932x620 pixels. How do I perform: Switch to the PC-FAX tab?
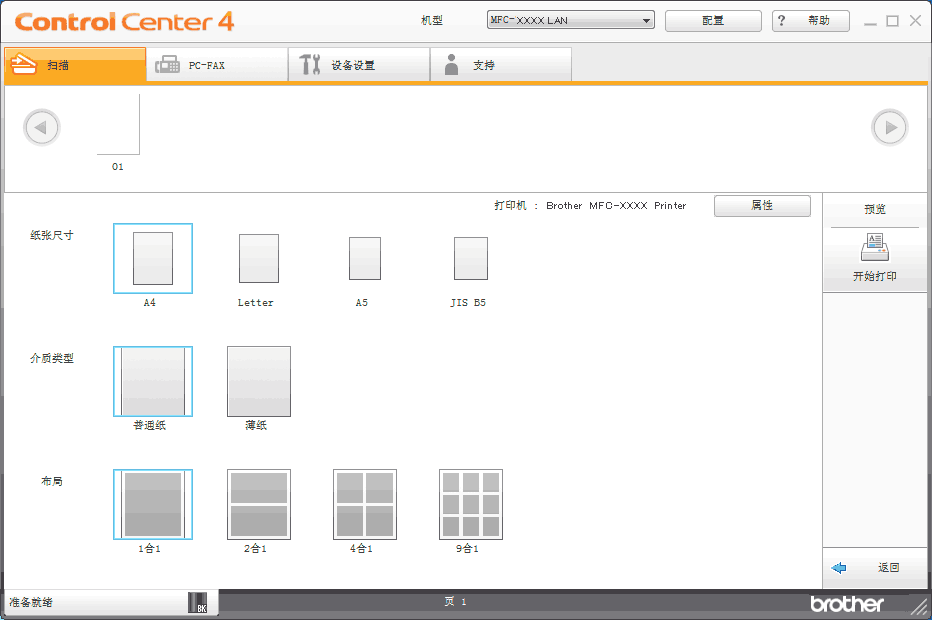click(x=217, y=65)
